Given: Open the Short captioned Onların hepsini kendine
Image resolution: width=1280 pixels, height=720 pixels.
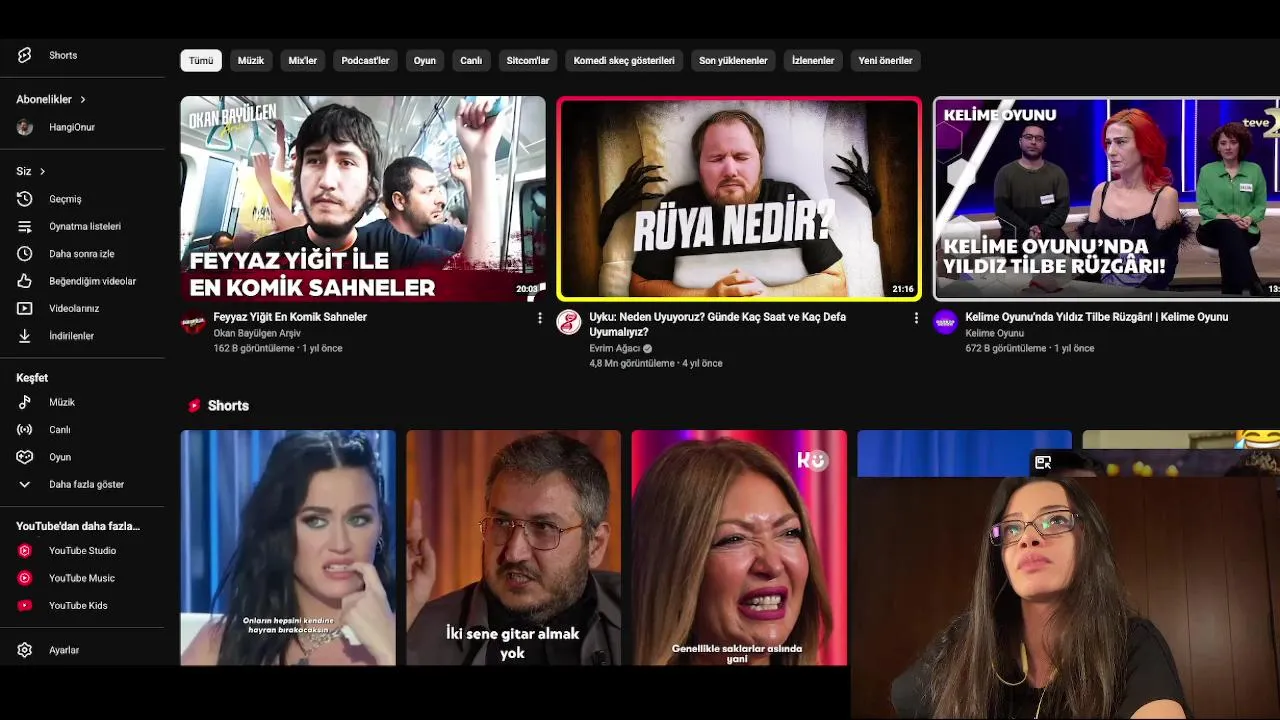Looking at the screenshot, I should tap(288, 548).
